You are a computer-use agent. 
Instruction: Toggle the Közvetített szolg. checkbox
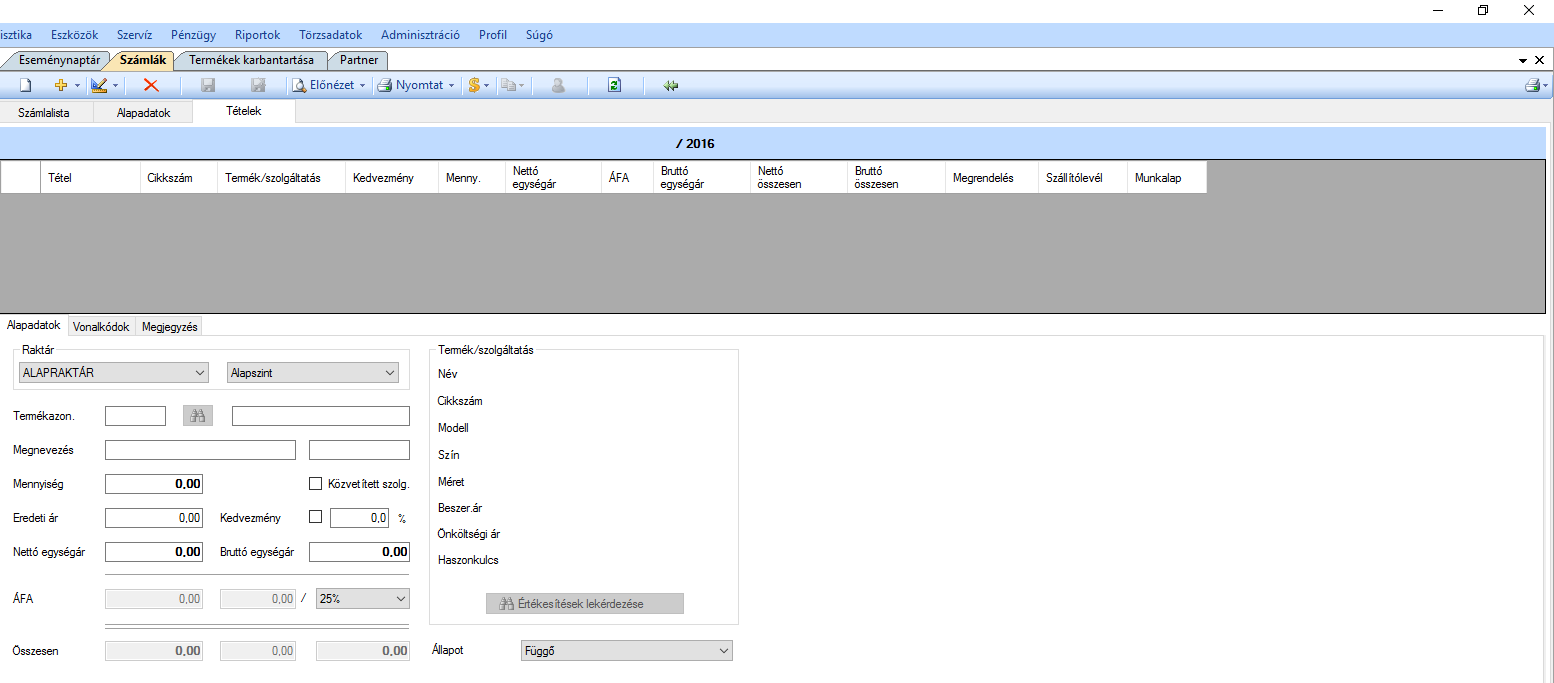tap(315, 484)
